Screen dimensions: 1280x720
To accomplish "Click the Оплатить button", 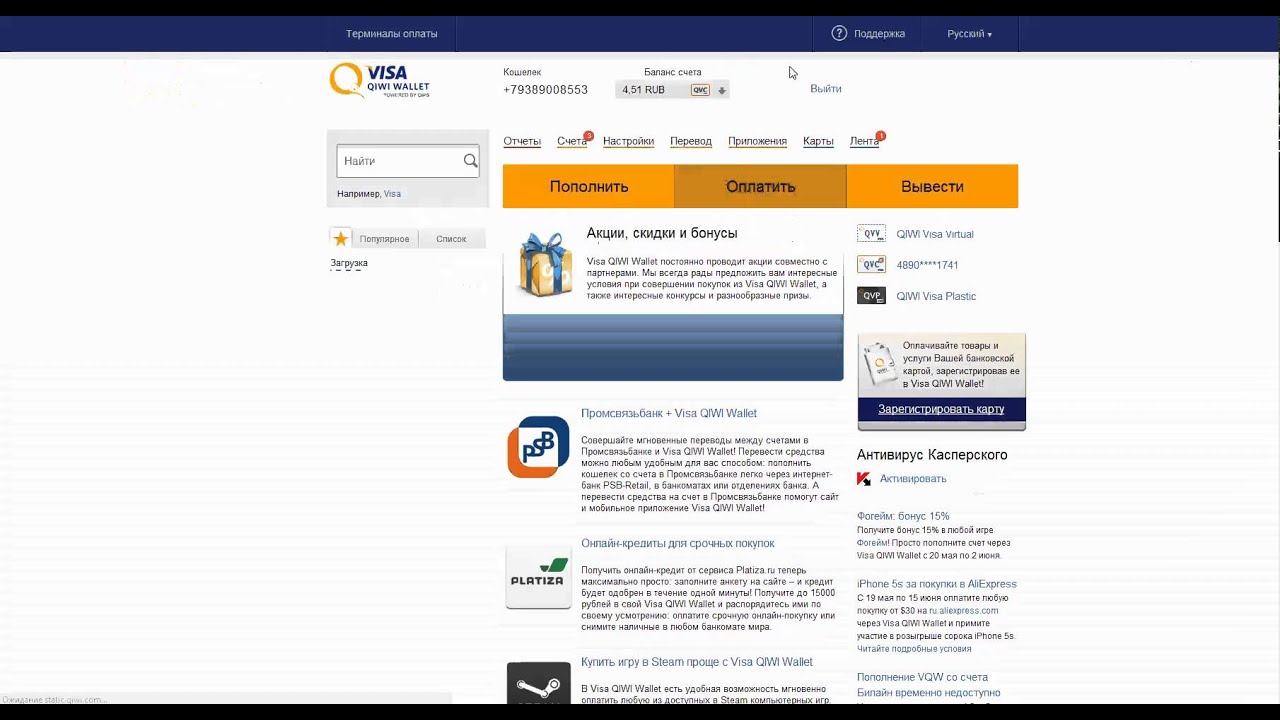I will point(761,187).
